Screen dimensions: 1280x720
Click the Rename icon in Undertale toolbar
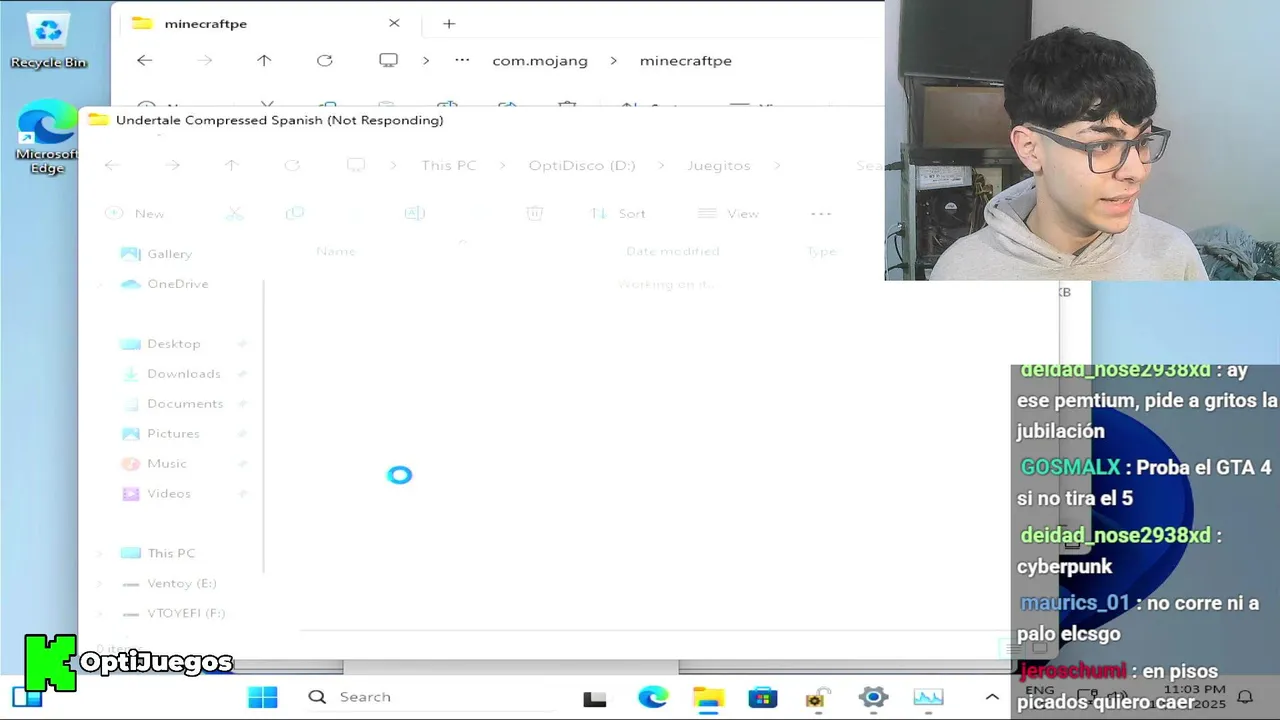tap(415, 213)
